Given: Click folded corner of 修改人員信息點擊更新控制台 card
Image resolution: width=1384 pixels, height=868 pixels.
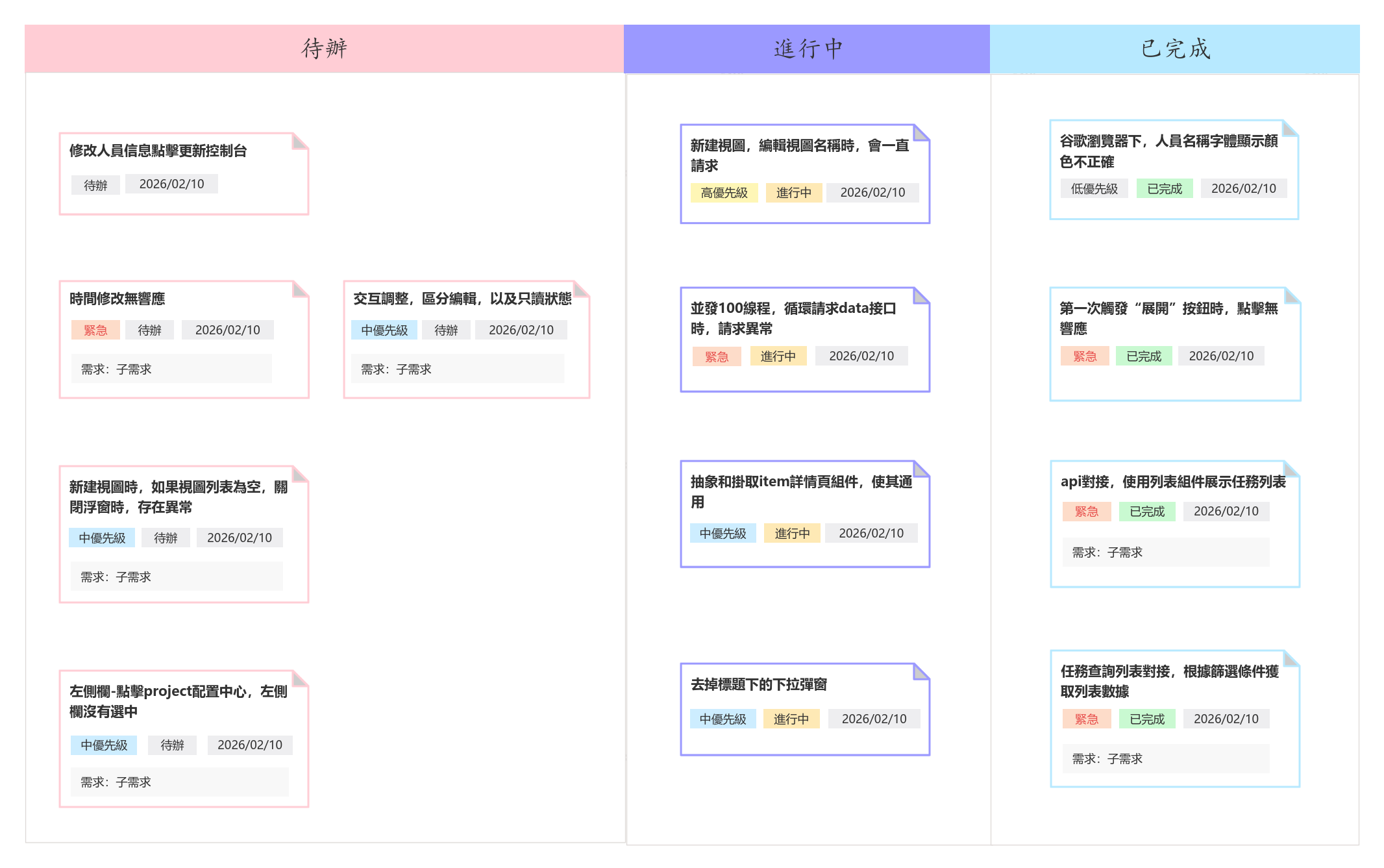Looking at the screenshot, I should pyautogui.click(x=300, y=141).
